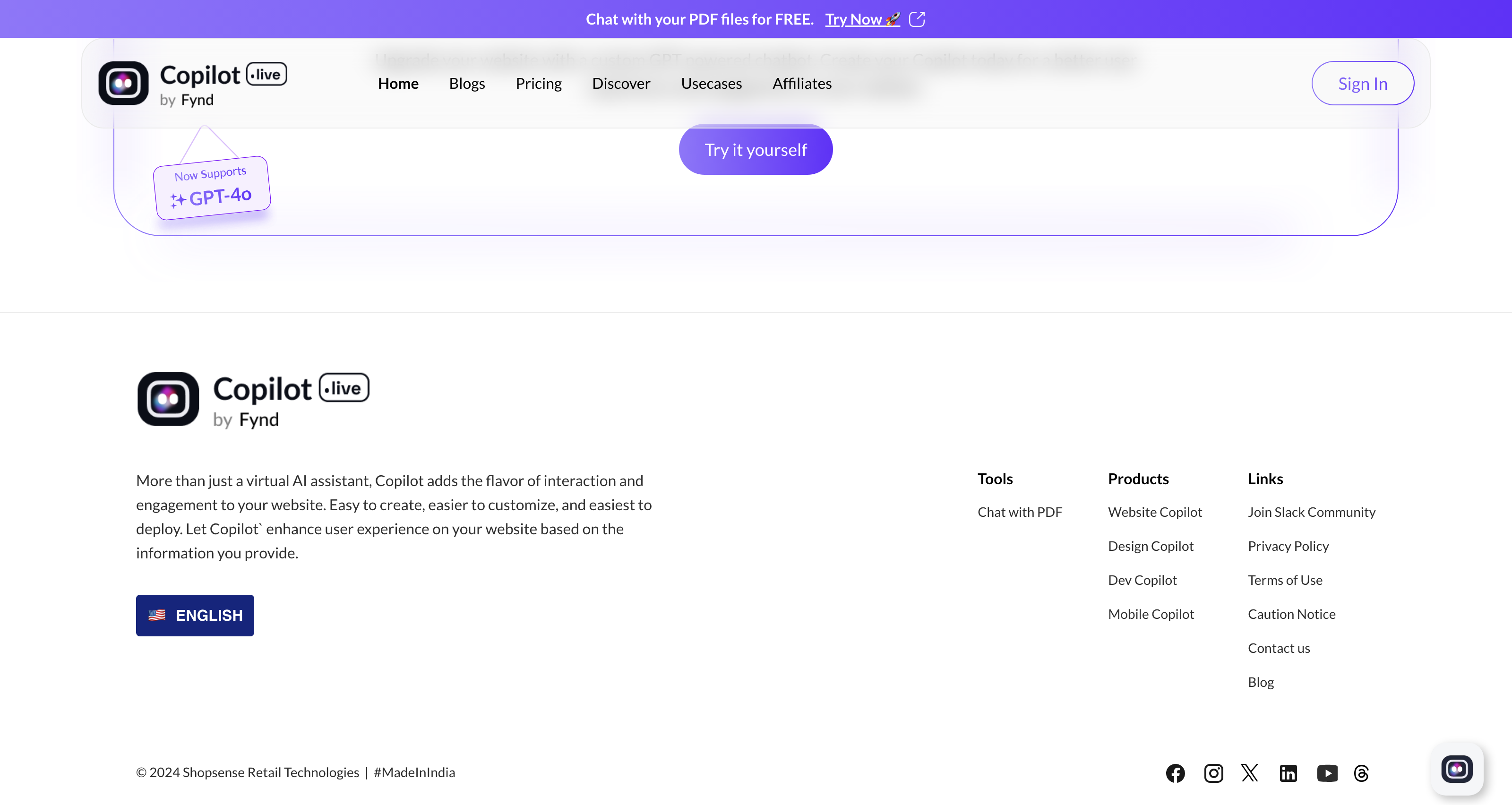1512x805 pixels.
Task: Open the Caution Notice link
Action: pyautogui.click(x=1292, y=614)
